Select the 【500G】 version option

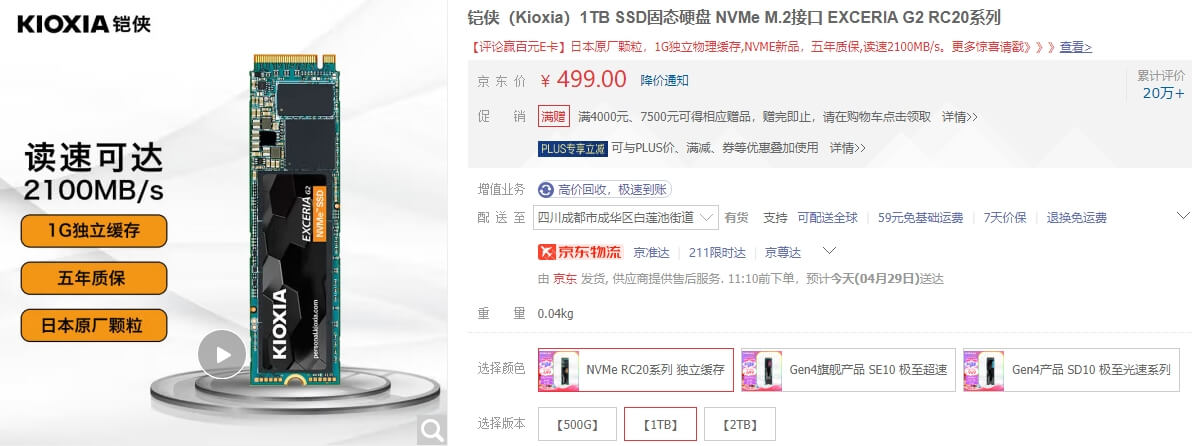[x=577, y=424]
